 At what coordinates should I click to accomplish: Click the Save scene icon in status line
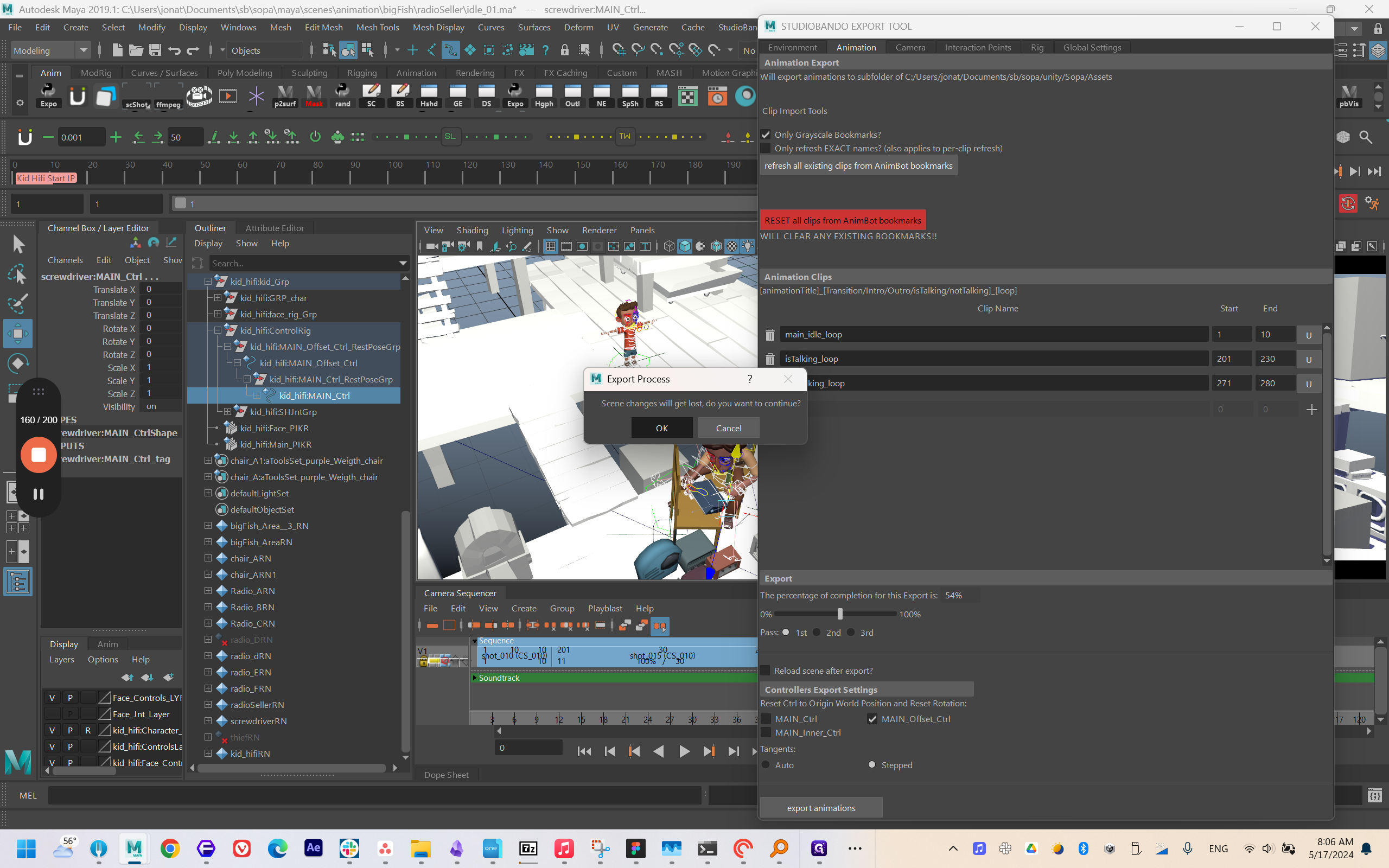coord(155,50)
